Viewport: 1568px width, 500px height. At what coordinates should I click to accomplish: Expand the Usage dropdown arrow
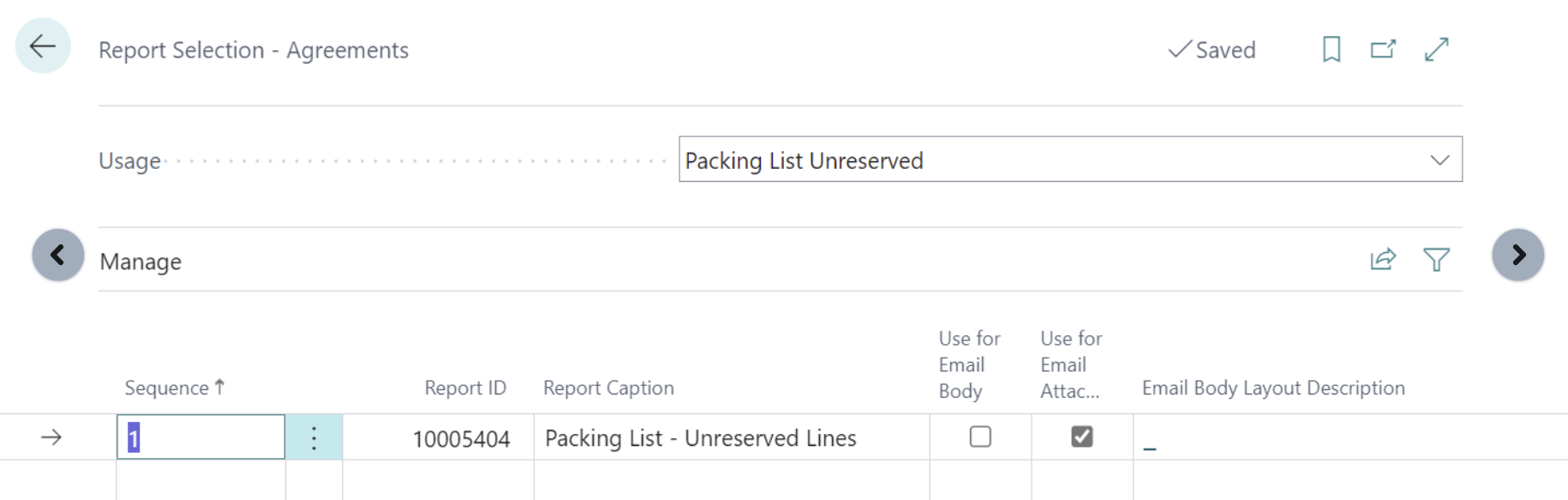coord(1439,160)
